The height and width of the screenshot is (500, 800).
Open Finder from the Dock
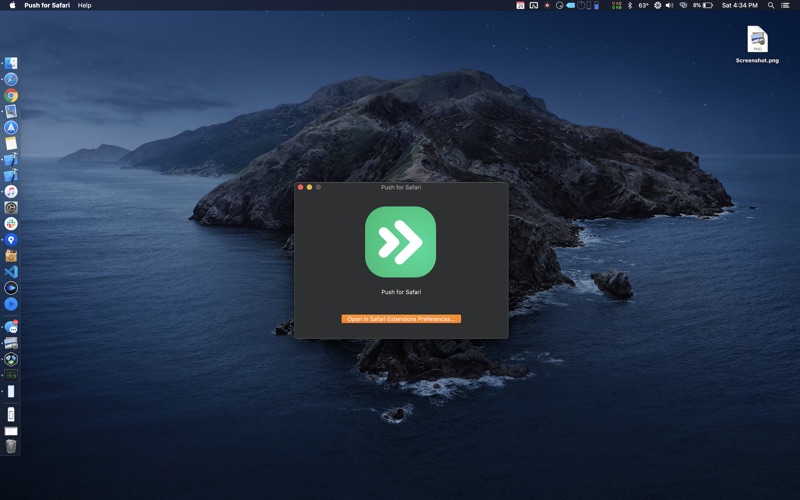[x=11, y=63]
